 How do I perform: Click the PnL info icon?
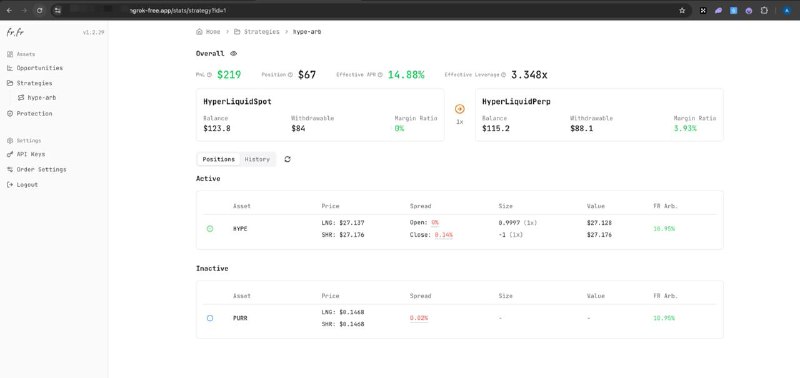(x=209, y=75)
